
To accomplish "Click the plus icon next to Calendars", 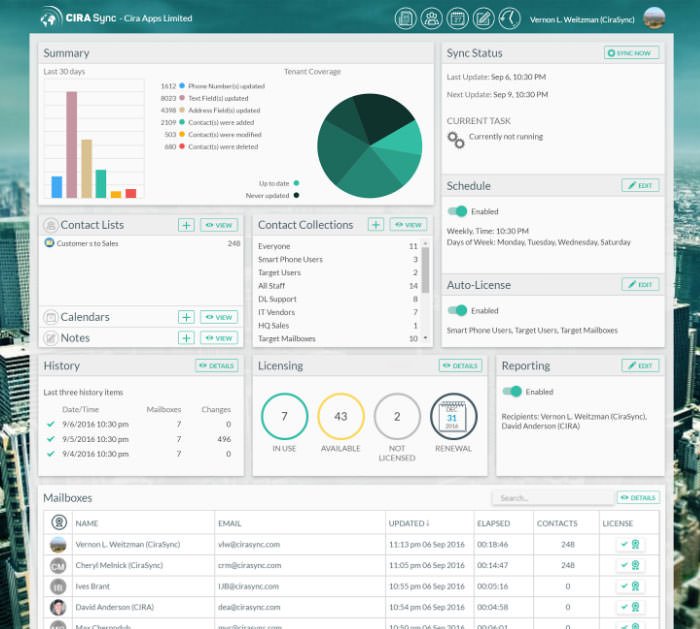I will pos(186,317).
